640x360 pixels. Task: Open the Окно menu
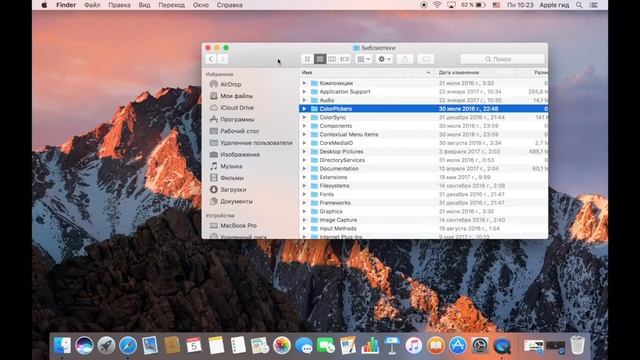point(200,5)
